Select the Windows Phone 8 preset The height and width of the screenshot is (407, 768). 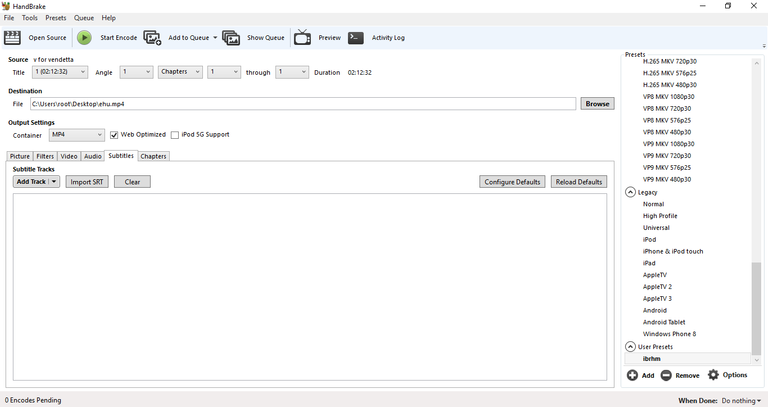coord(670,334)
